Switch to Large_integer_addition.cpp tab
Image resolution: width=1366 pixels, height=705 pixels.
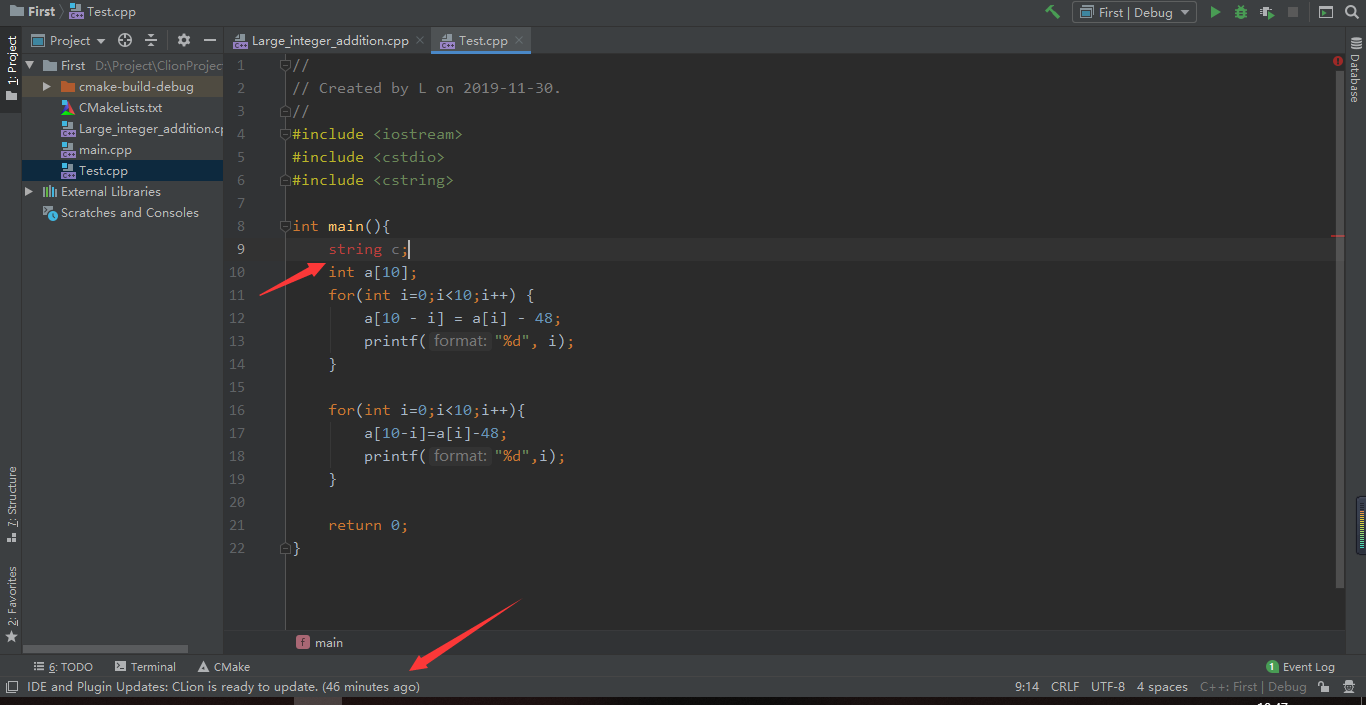(x=330, y=41)
